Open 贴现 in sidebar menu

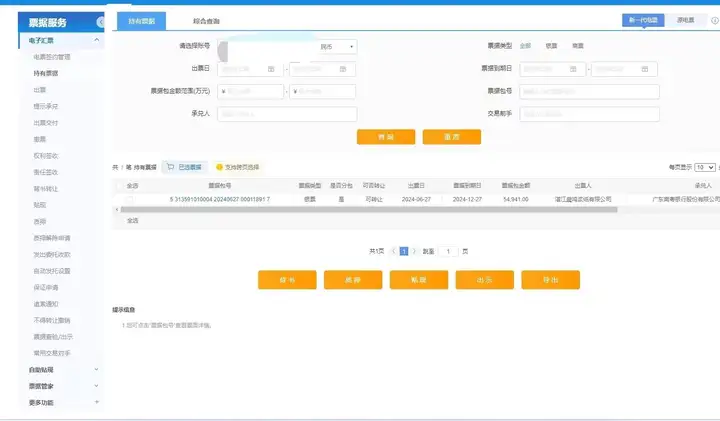[x=39, y=205]
